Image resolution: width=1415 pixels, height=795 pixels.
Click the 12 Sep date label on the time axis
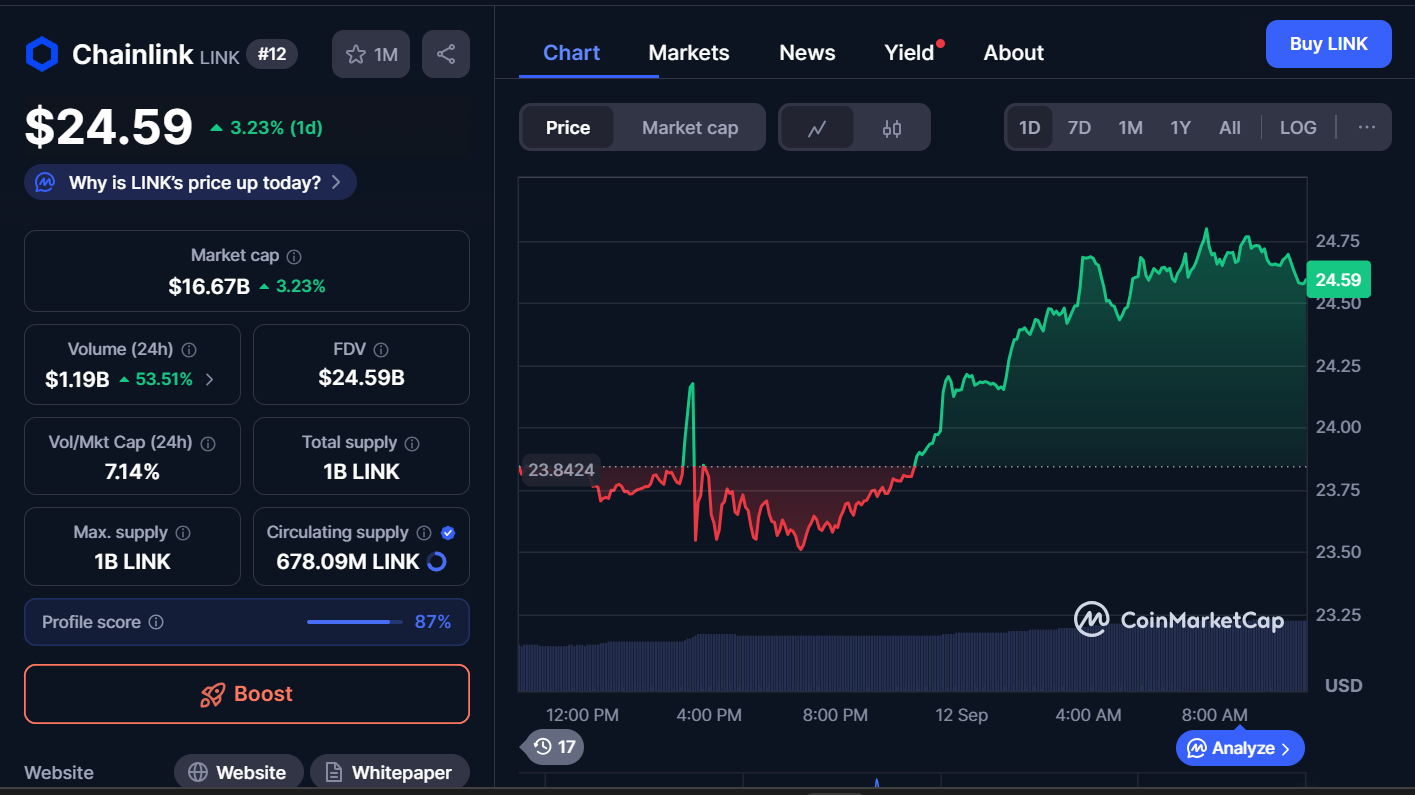point(961,715)
